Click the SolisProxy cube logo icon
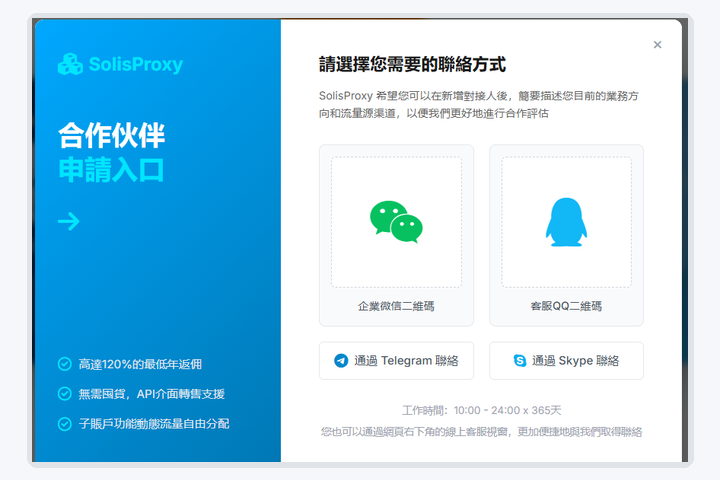 point(70,64)
